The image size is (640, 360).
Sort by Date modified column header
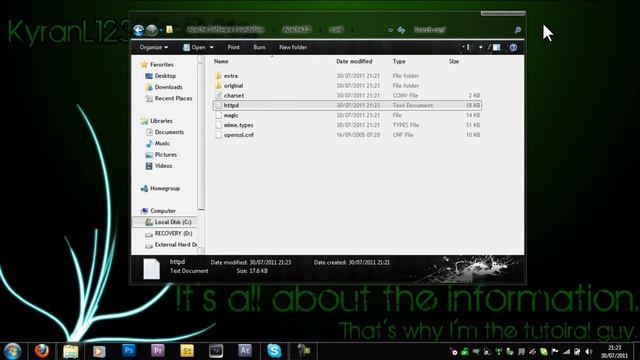pos(354,61)
